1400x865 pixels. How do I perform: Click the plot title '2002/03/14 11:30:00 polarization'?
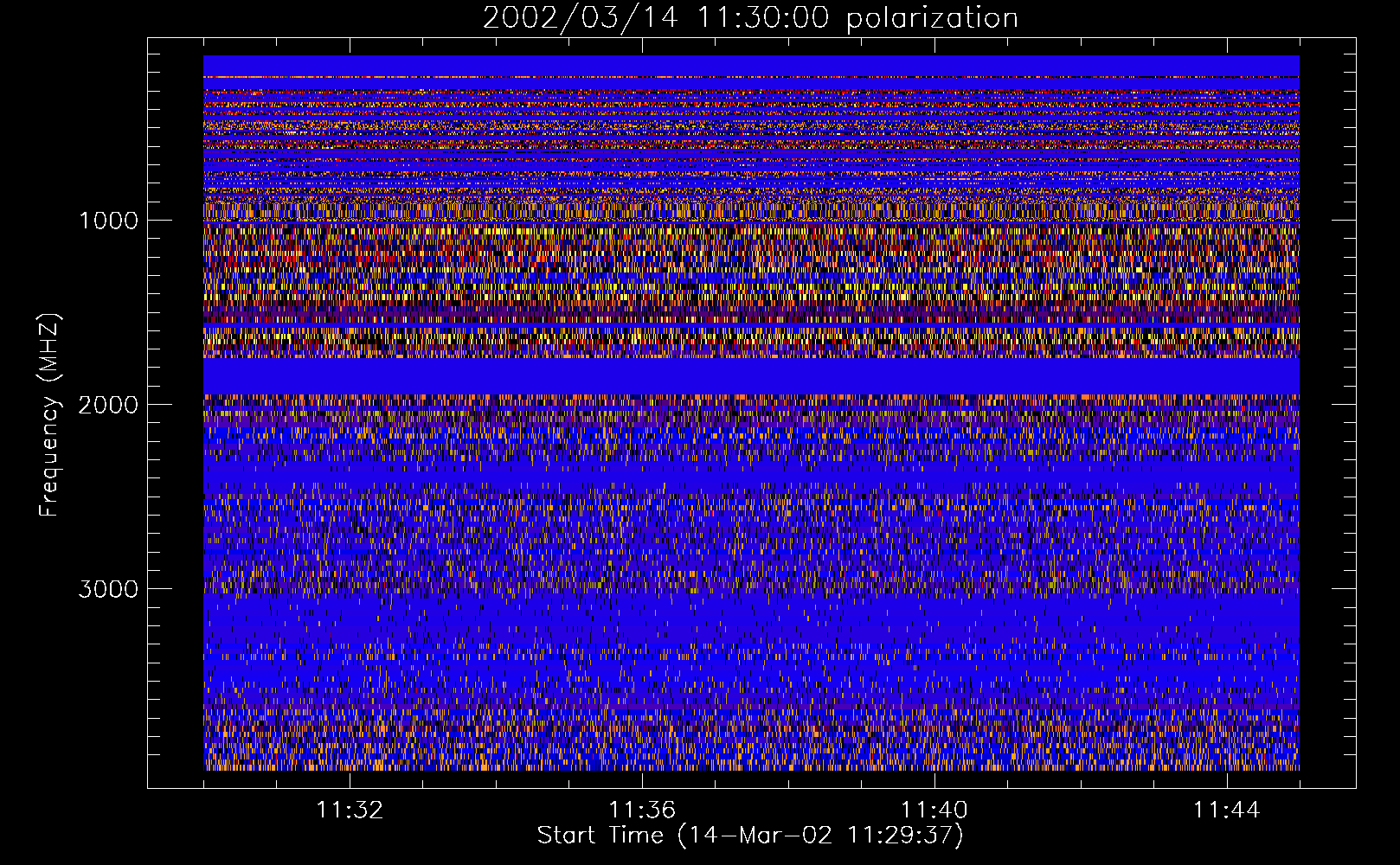click(x=750, y=18)
